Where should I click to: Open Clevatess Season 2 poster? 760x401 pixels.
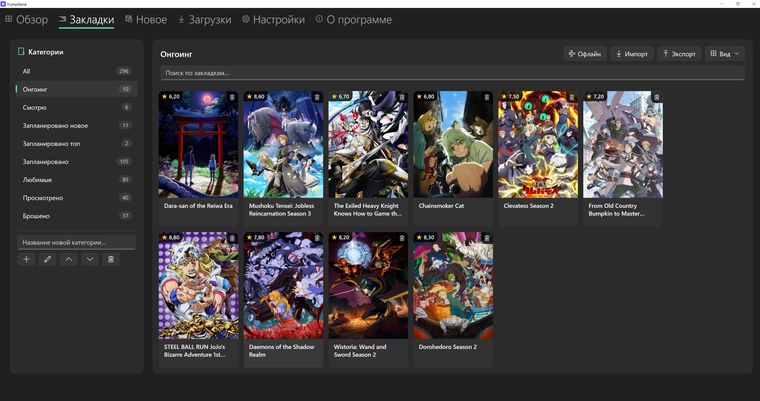point(538,144)
